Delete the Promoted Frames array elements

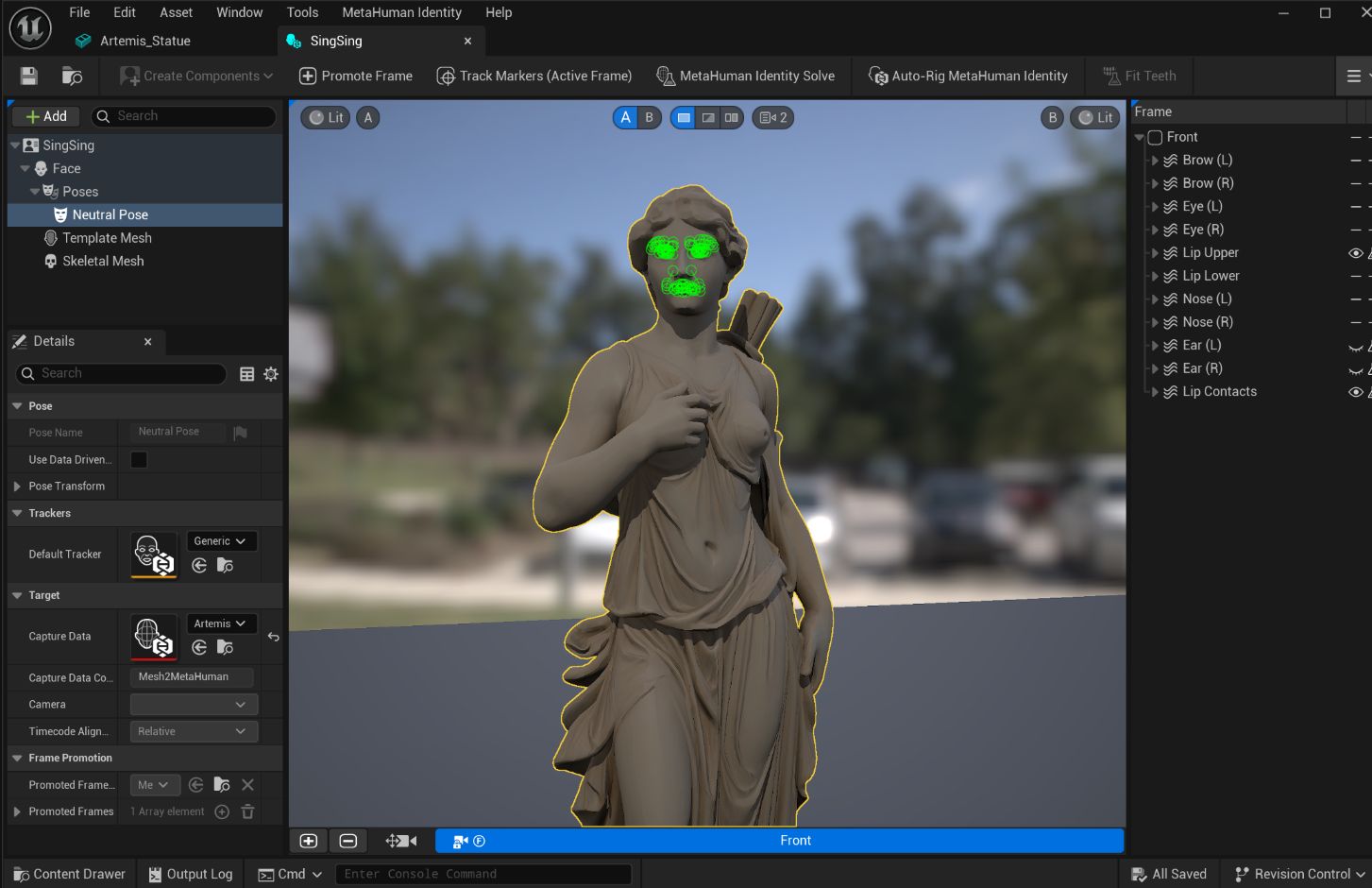coord(247,811)
